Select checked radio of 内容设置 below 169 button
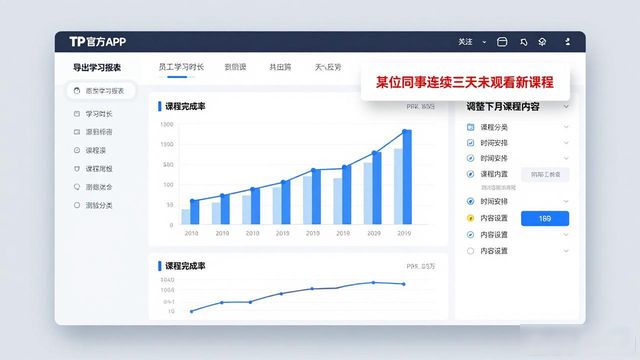Viewport: 640px width, 360px height. (x=470, y=235)
